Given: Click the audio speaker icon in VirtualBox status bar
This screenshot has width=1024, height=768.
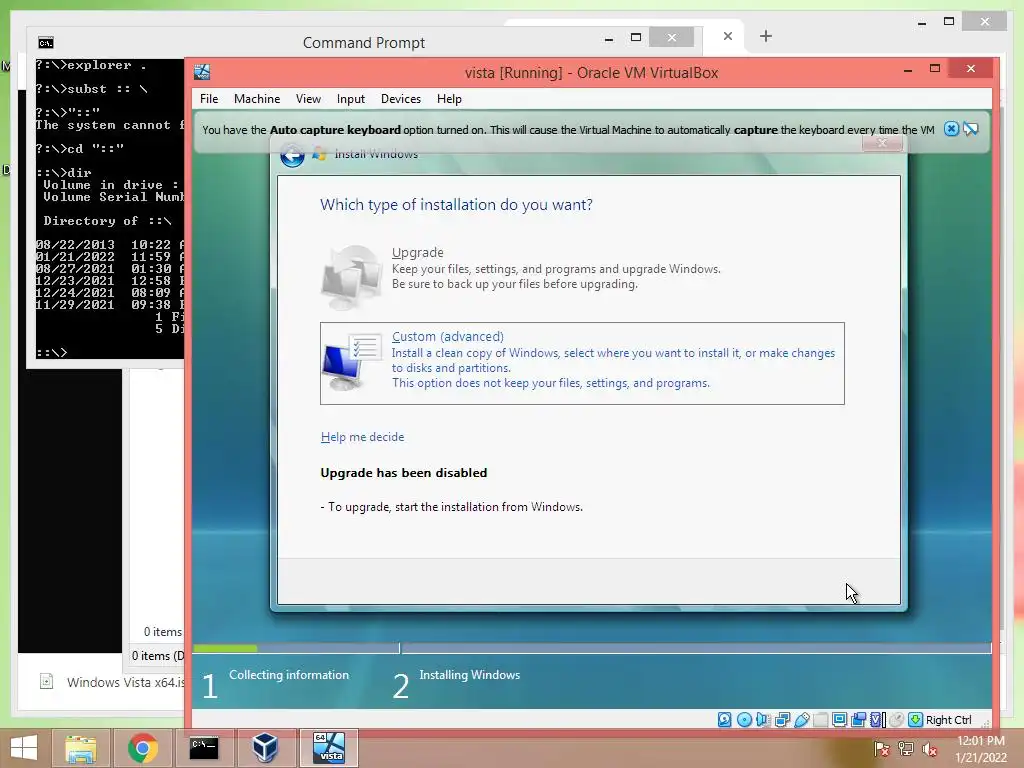Looking at the screenshot, I should tap(763, 720).
